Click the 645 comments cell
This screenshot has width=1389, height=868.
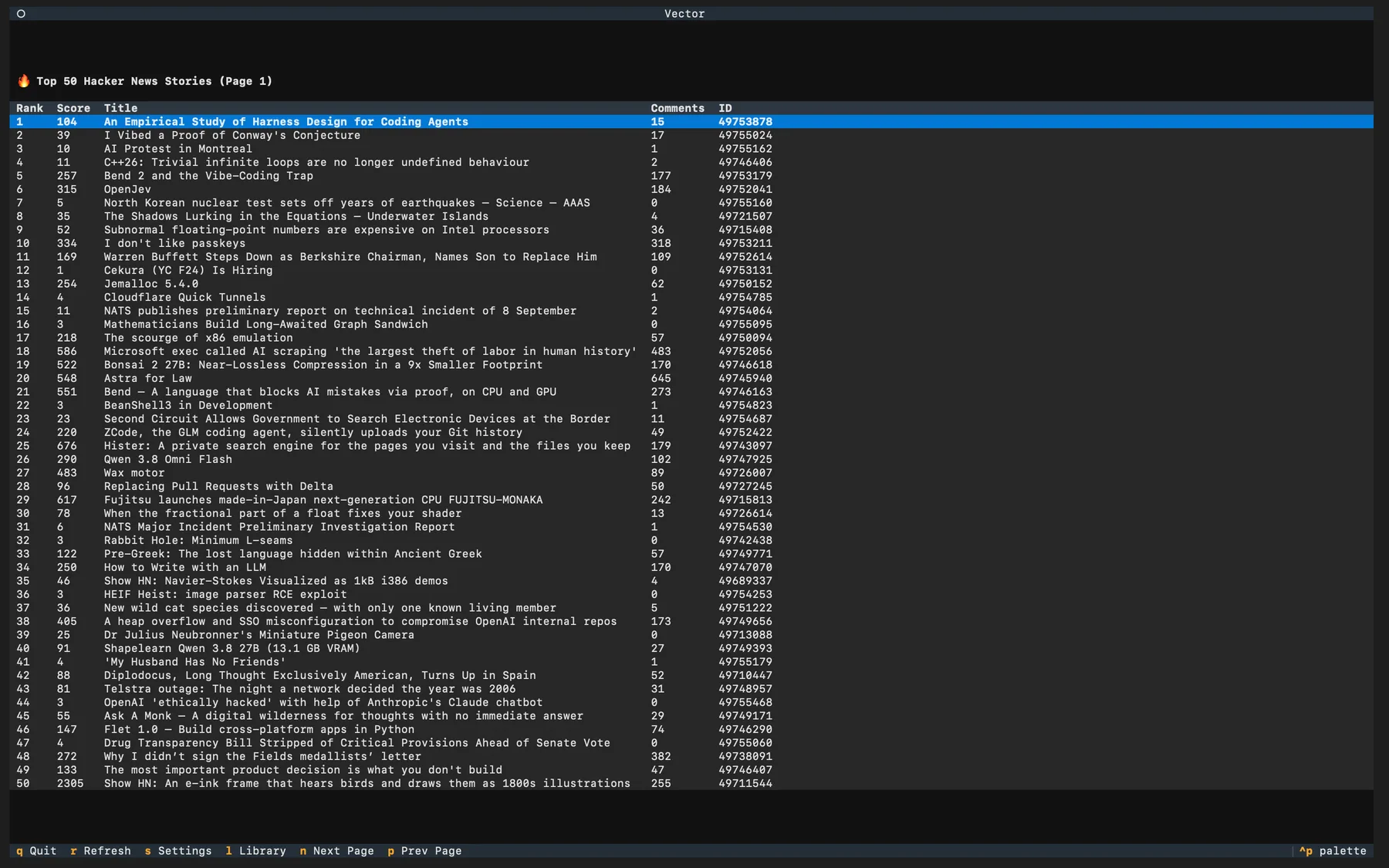[x=661, y=378]
